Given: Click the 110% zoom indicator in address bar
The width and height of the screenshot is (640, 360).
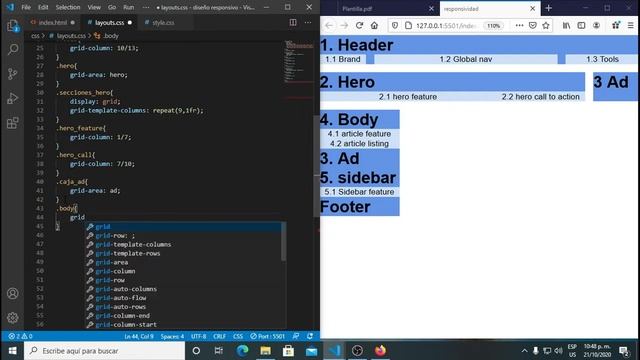Looking at the screenshot, I should 493,26.
